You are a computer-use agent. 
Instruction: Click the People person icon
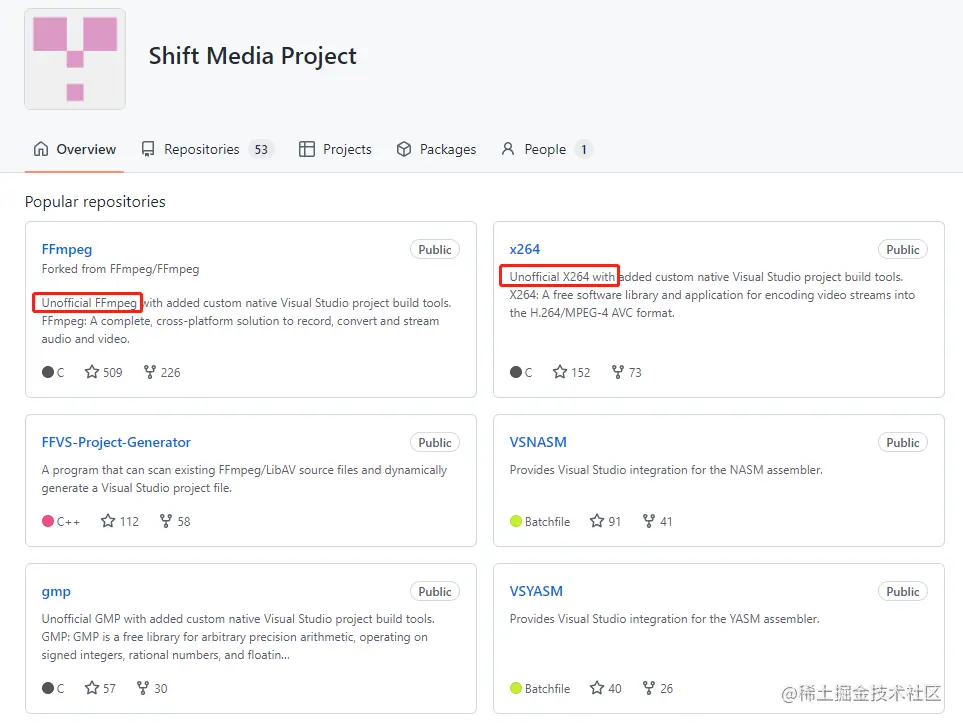508,149
